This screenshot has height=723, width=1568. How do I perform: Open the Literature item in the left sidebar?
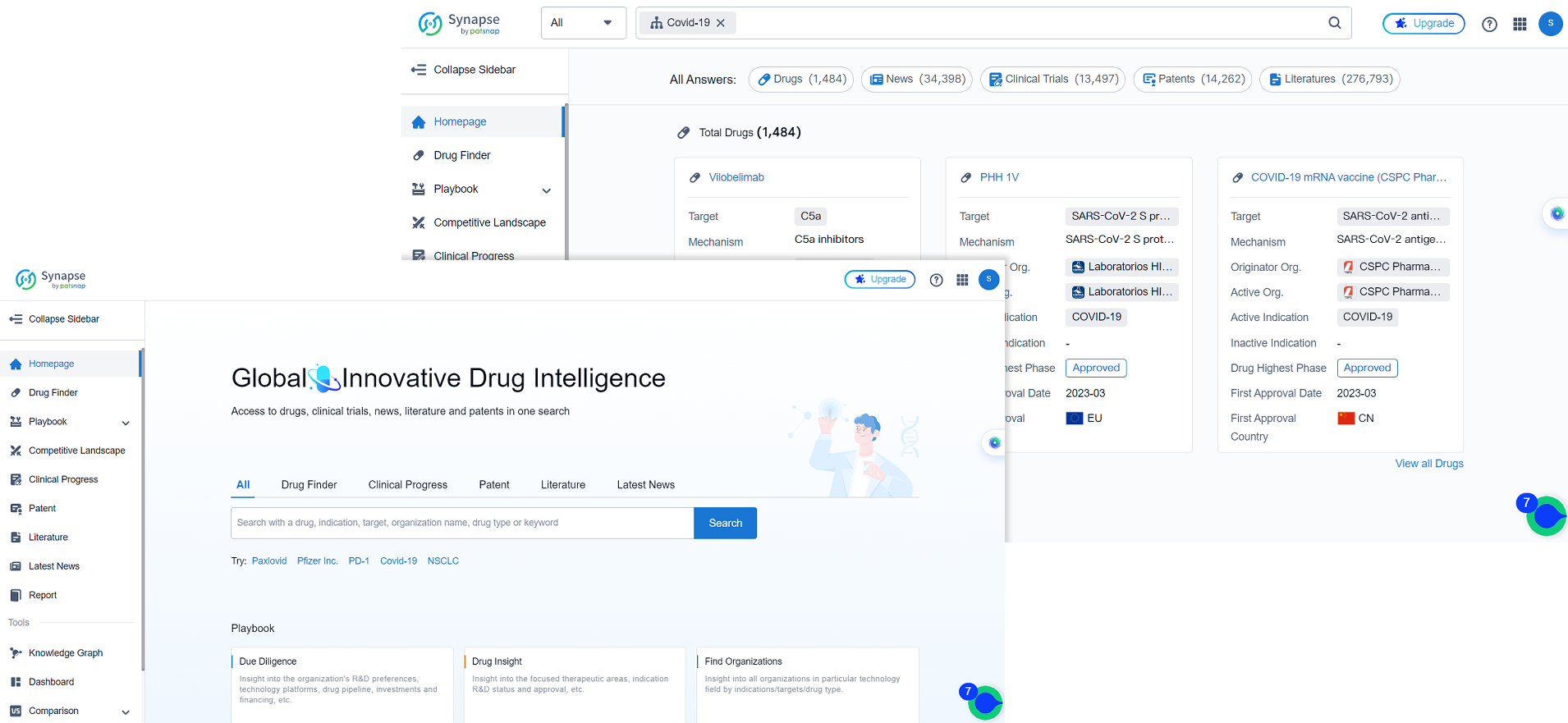click(48, 538)
